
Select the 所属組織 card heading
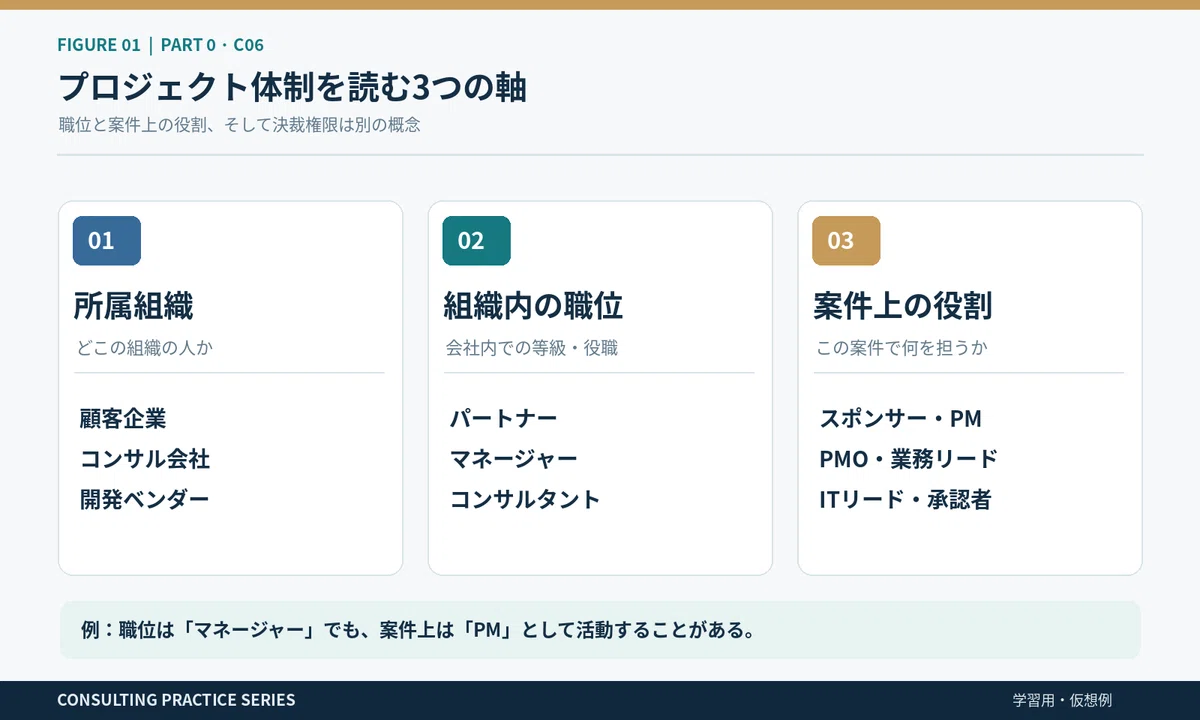coord(133,306)
